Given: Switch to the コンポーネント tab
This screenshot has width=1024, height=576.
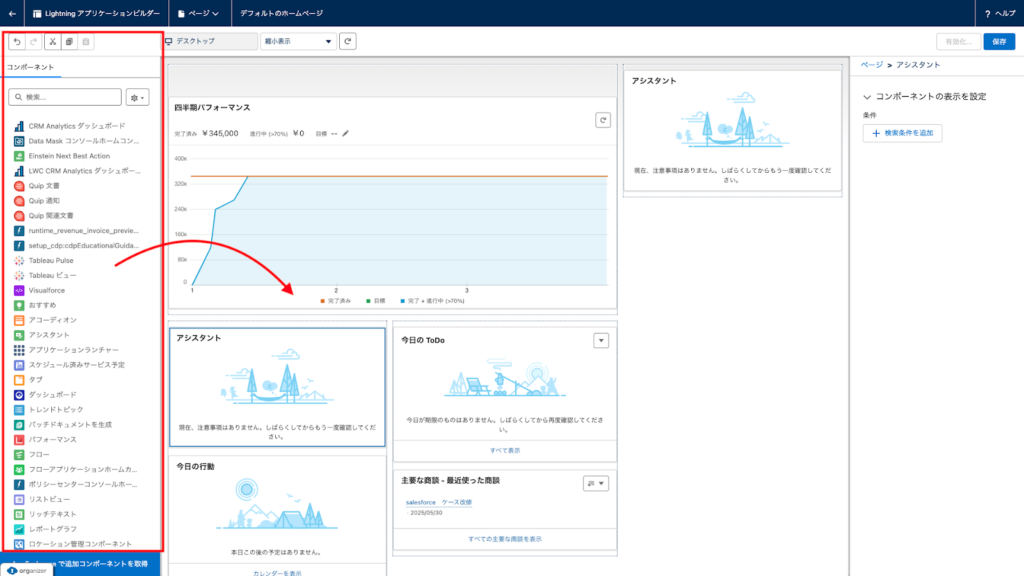Looking at the screenshot, I should coord(31,67).
